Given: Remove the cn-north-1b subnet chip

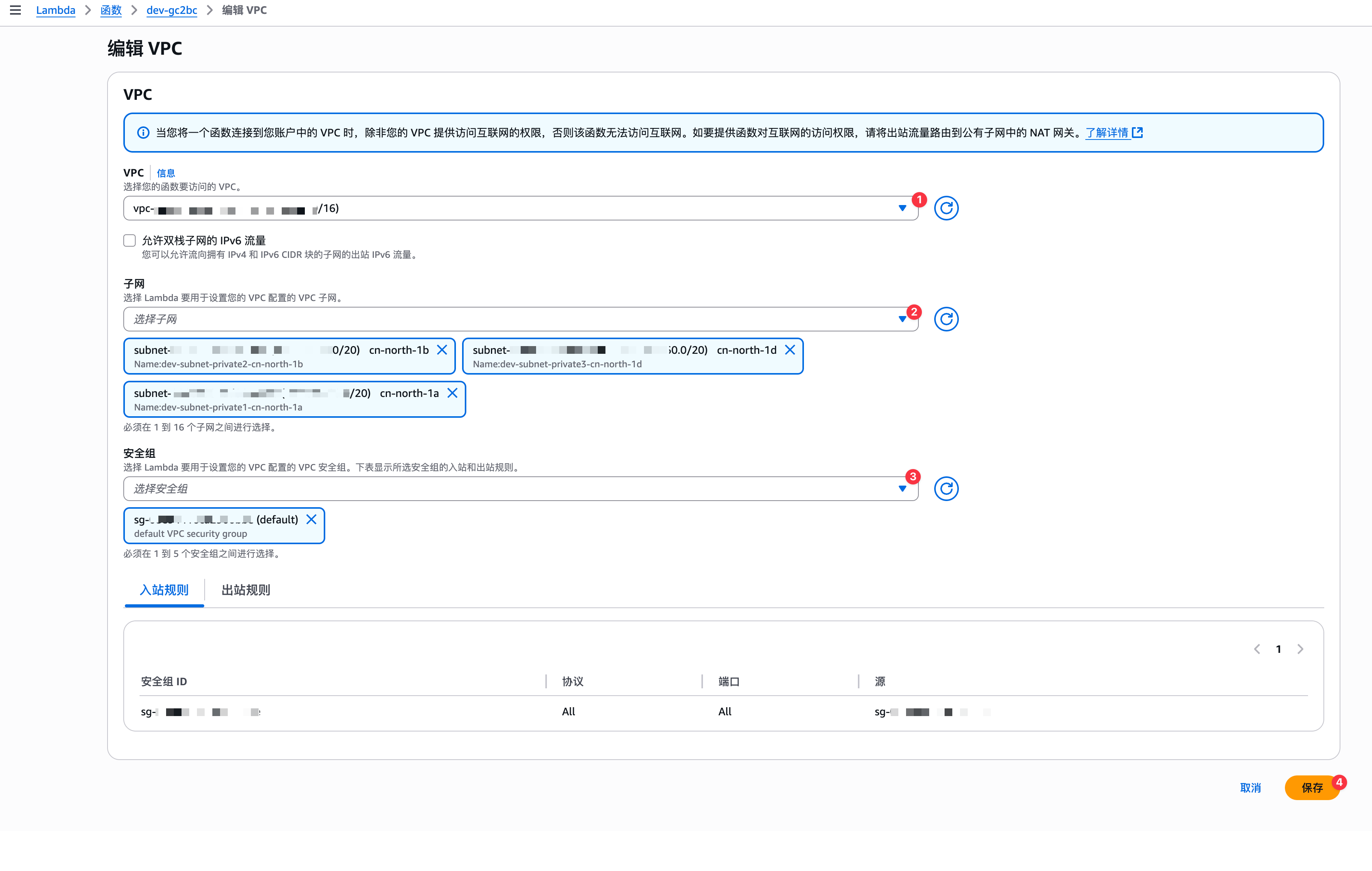Looking at the screenshot, I should 442,350.
